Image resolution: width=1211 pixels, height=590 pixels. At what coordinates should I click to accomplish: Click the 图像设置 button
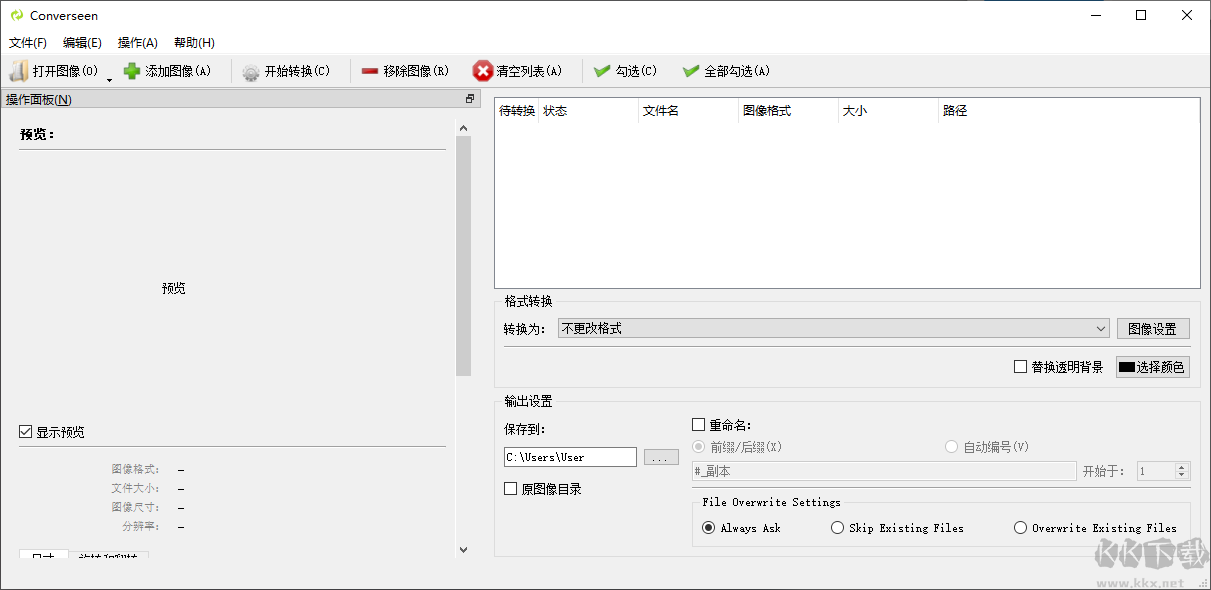coord(1153,328)
